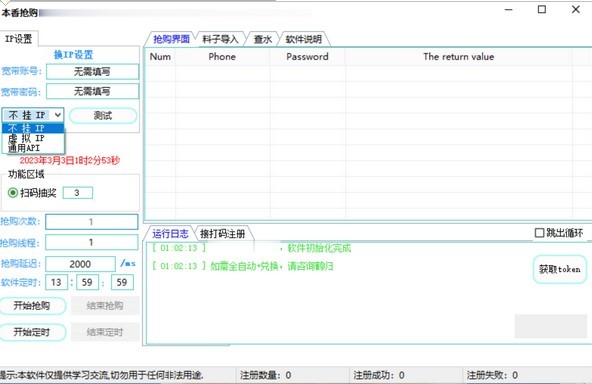Click the 抢购延迟 field showing 2000
This screenshot has height=384, width=592.
pos(80,264)
